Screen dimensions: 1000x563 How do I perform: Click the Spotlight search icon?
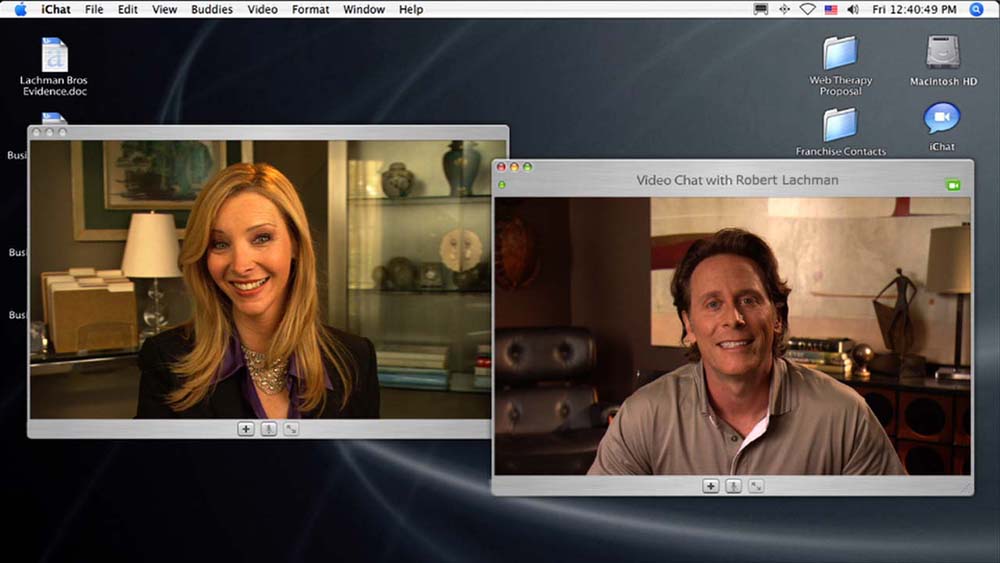pos(976,9)
